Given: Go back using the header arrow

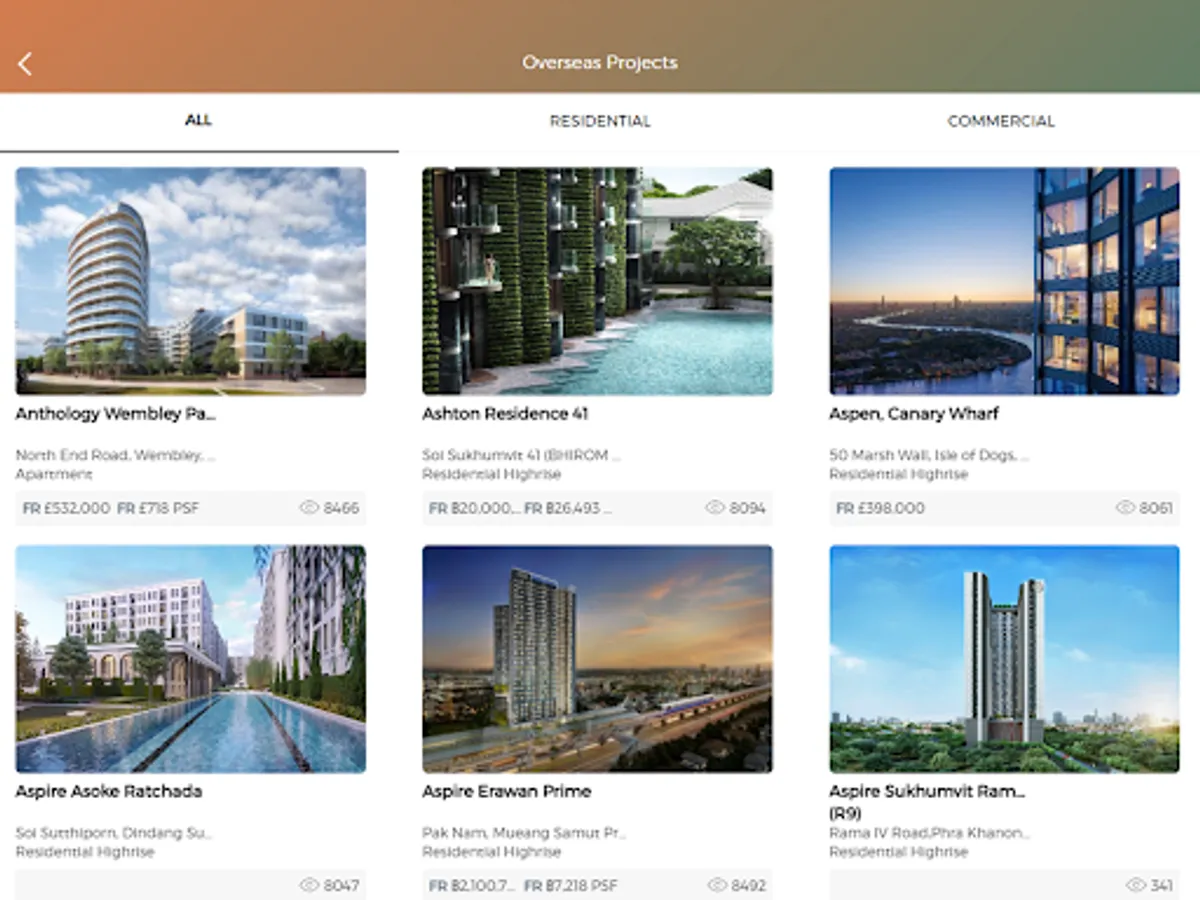Looking at the screenshot, I should (25, 64).
